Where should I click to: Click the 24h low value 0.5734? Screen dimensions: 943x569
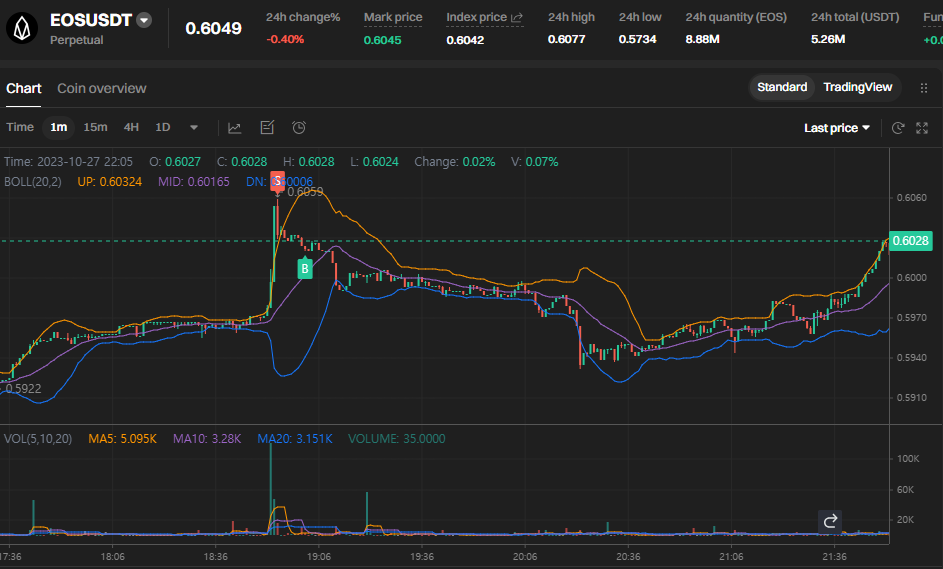coord(637,40)
